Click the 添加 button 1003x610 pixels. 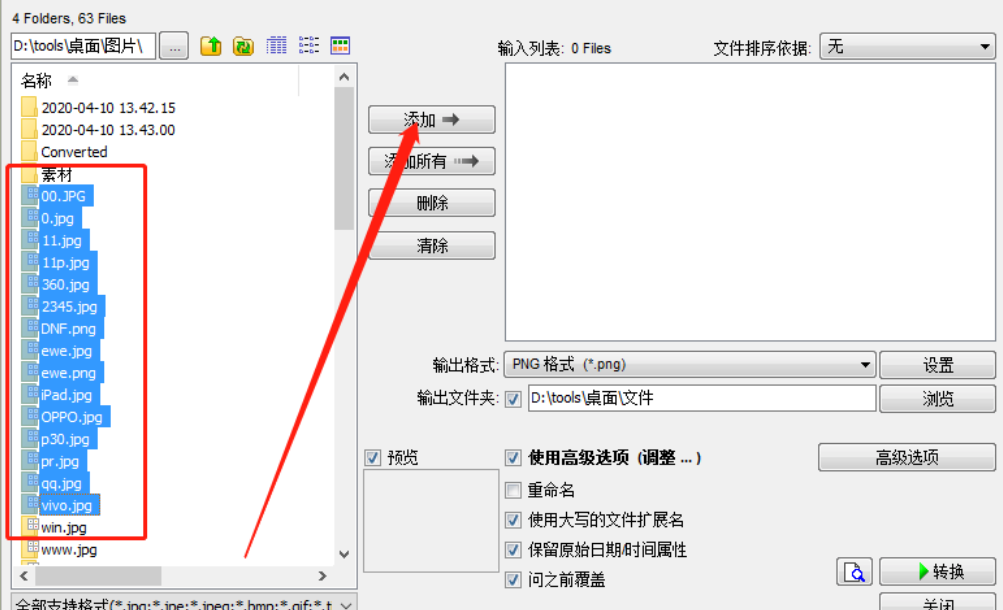(x=432, y=120)
